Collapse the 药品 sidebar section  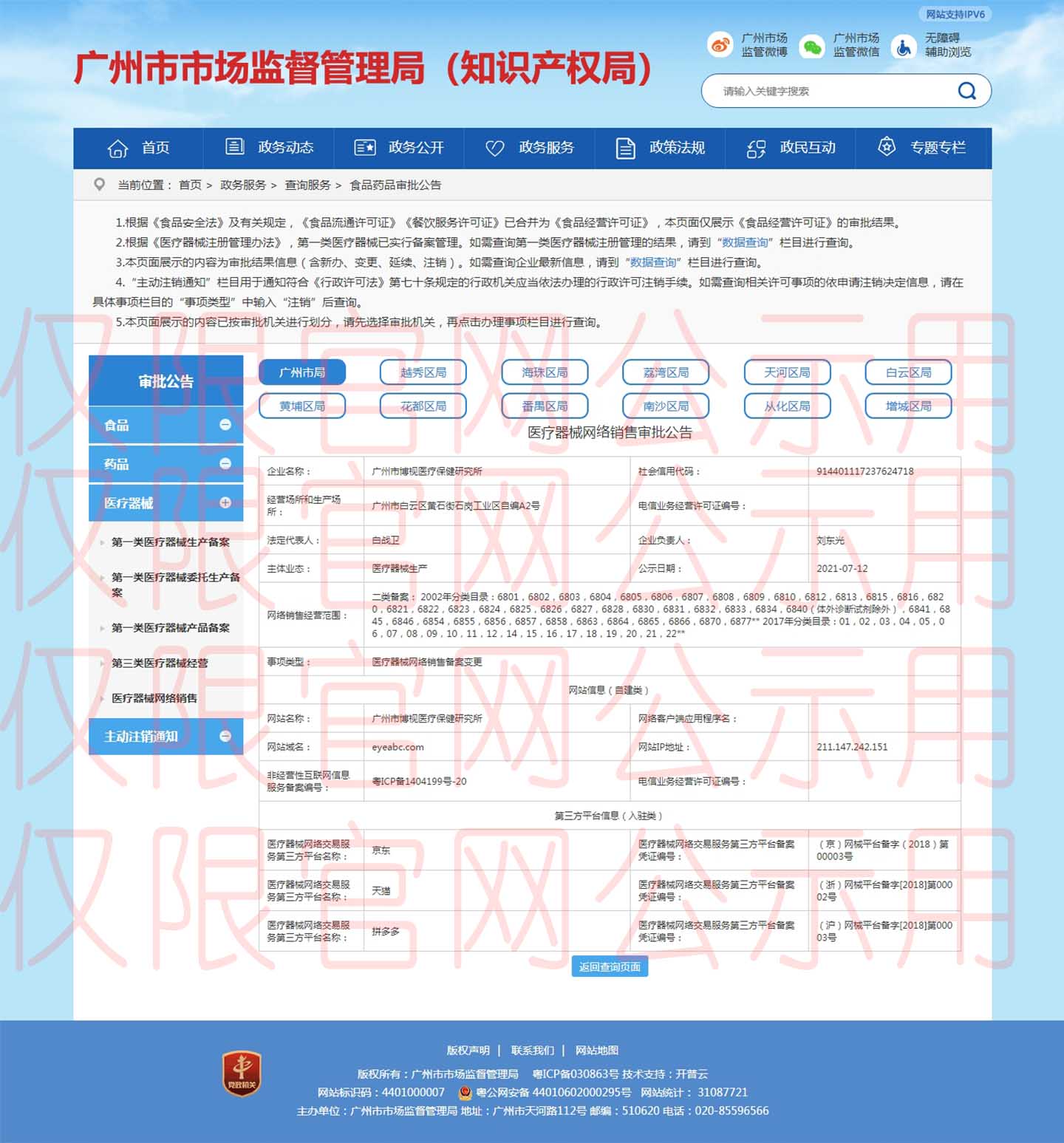225,463
